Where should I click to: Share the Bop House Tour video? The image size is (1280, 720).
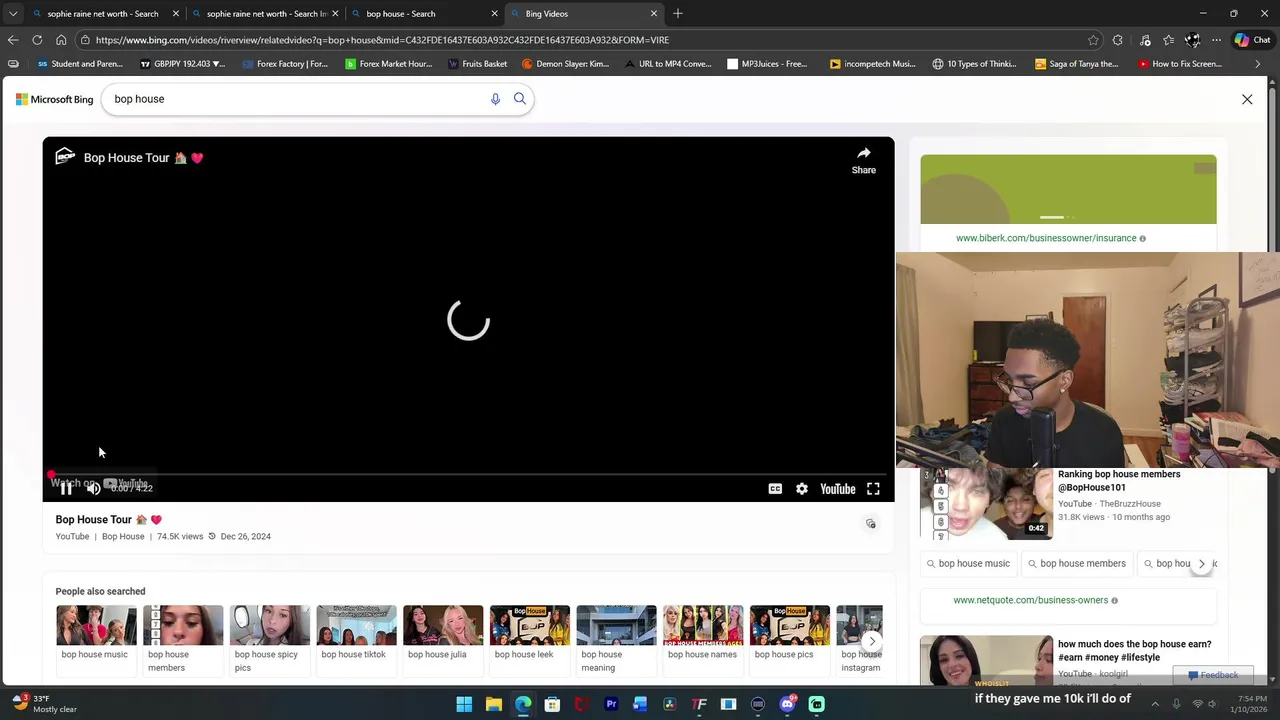click(x=864, y=160)
